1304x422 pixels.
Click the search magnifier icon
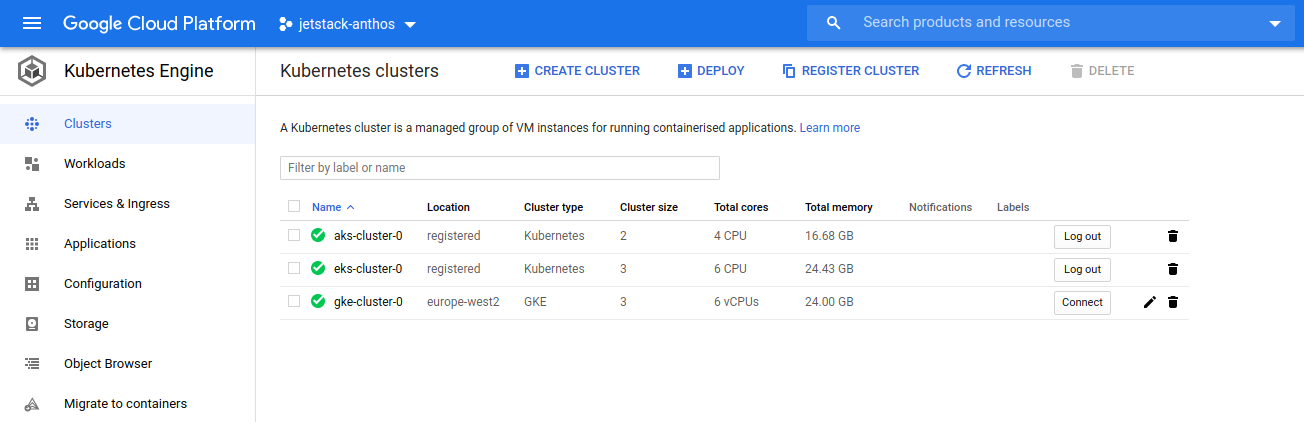(834, 23)
